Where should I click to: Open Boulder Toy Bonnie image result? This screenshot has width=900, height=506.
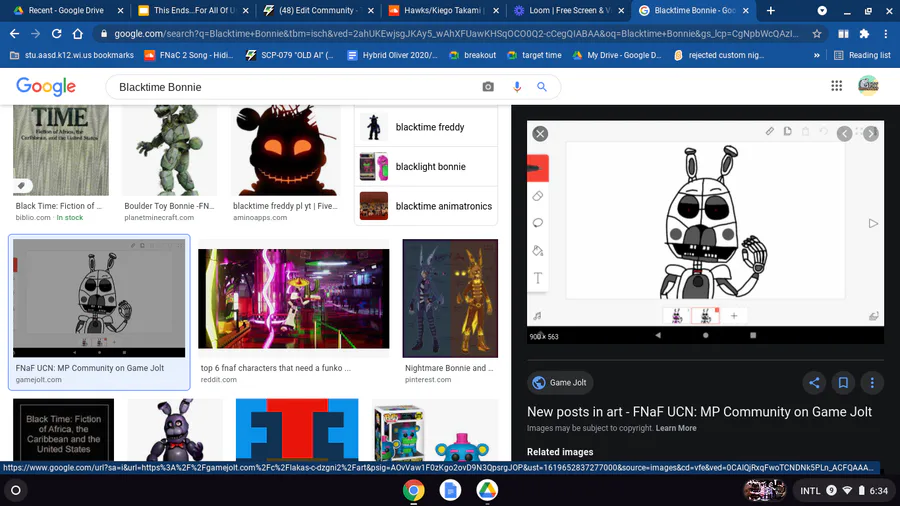[169, 150]
